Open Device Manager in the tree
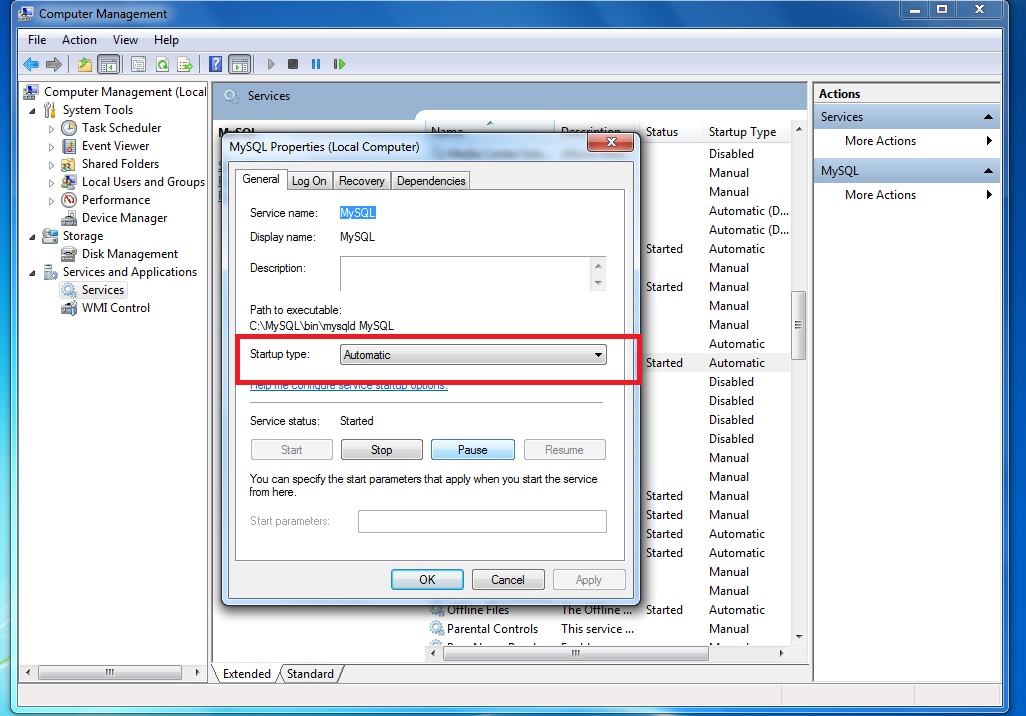Viewport: 1026px width, 716px height. pyautogui.click(x=124, y=218)
